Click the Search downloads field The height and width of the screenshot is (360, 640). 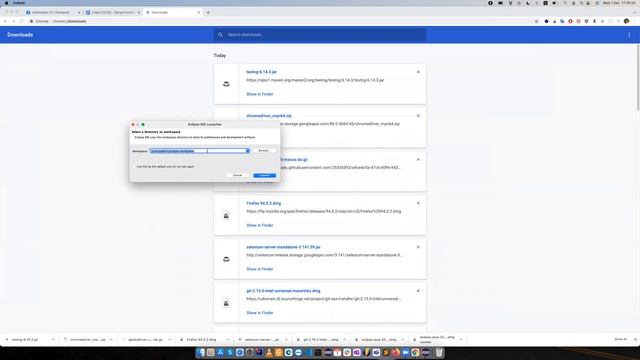tap(320, 35)
